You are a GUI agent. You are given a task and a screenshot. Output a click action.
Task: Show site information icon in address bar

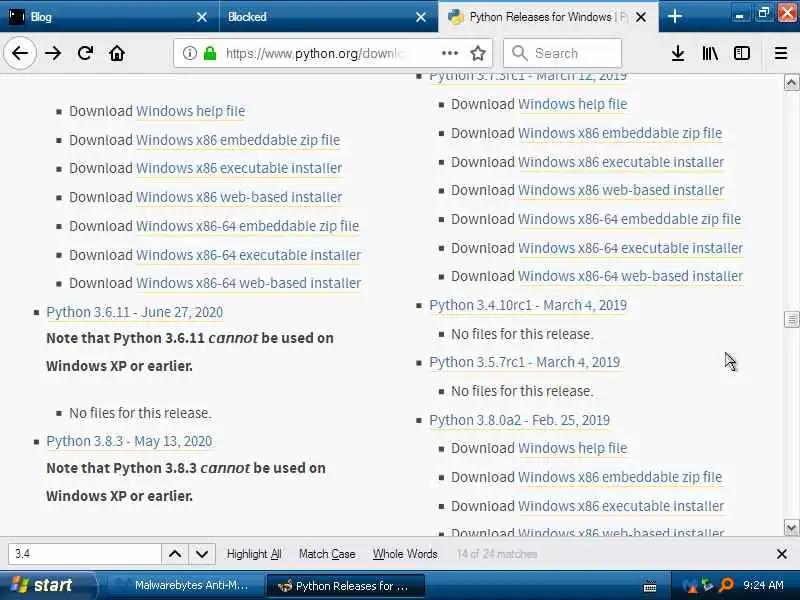point(189,53)
